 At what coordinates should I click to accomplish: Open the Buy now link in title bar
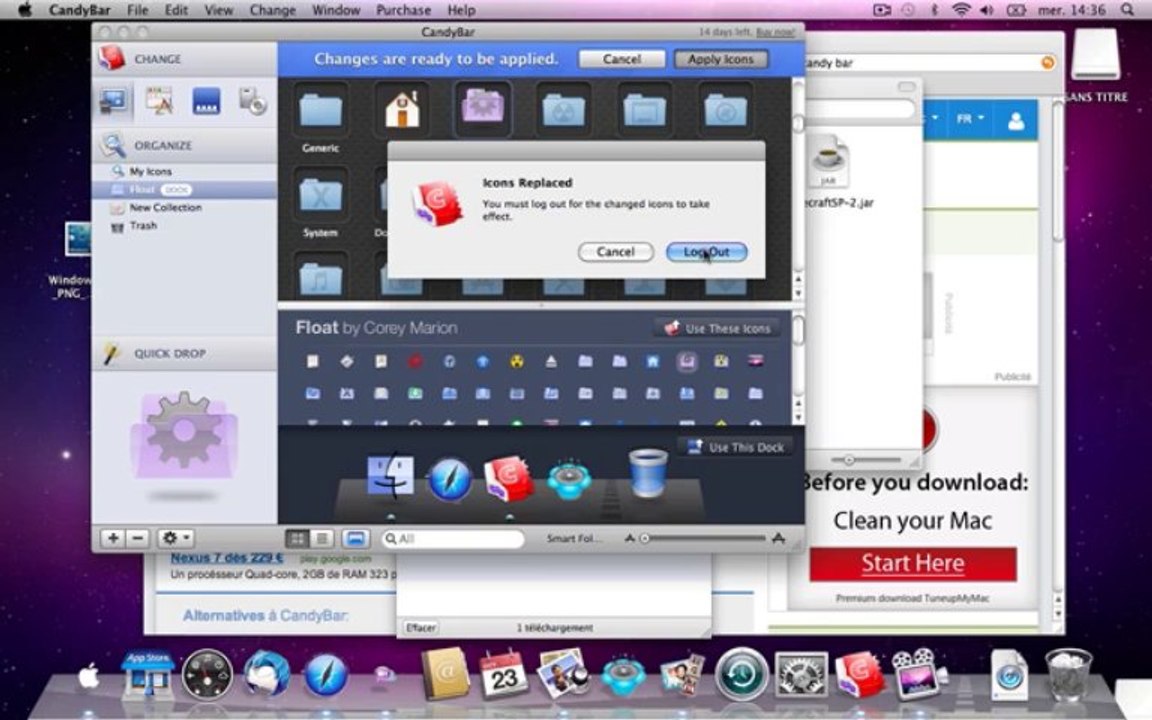click(x=776, y=32)
